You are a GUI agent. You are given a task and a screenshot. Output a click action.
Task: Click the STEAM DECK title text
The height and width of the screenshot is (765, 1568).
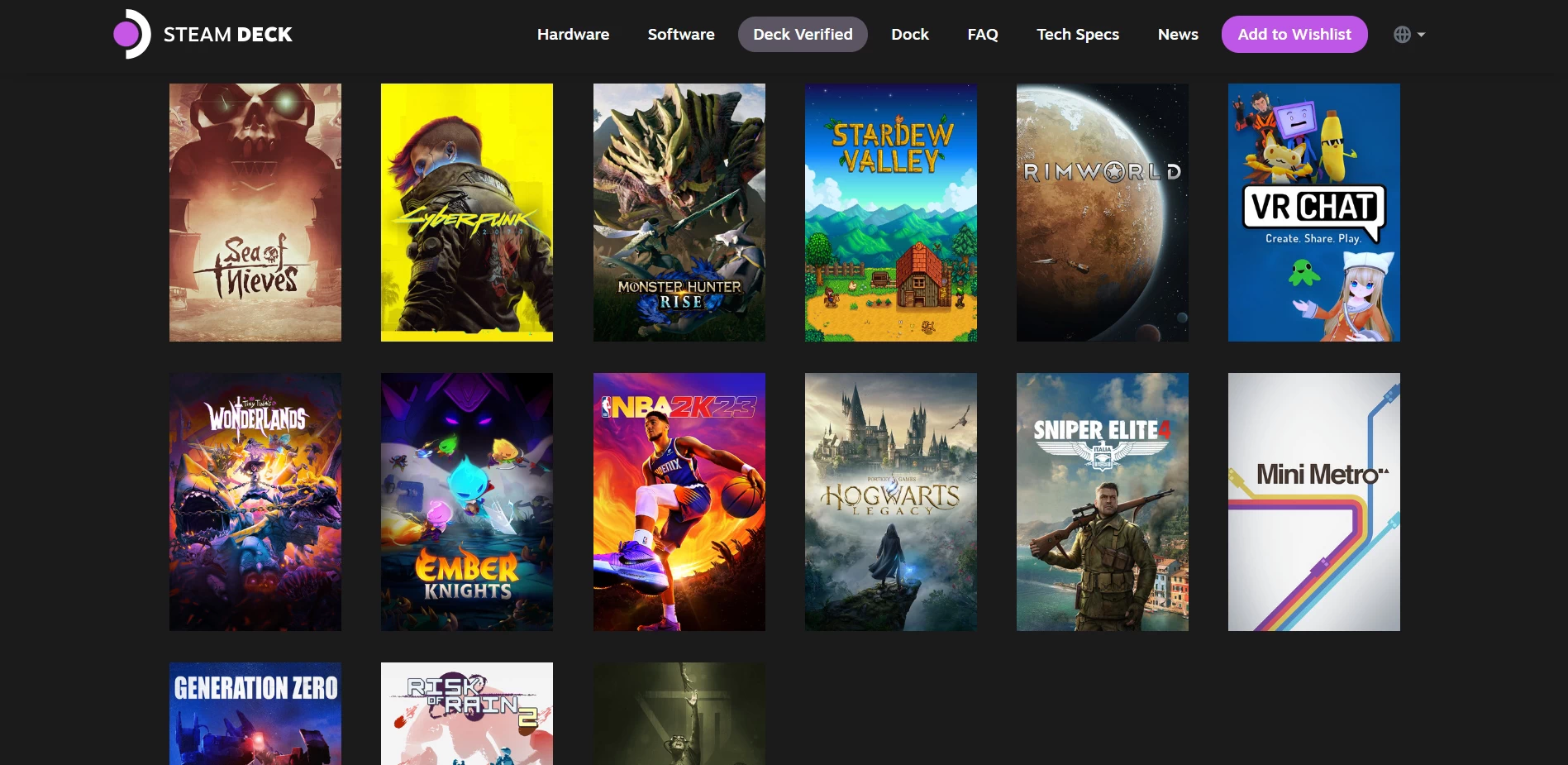coord(228,35)
